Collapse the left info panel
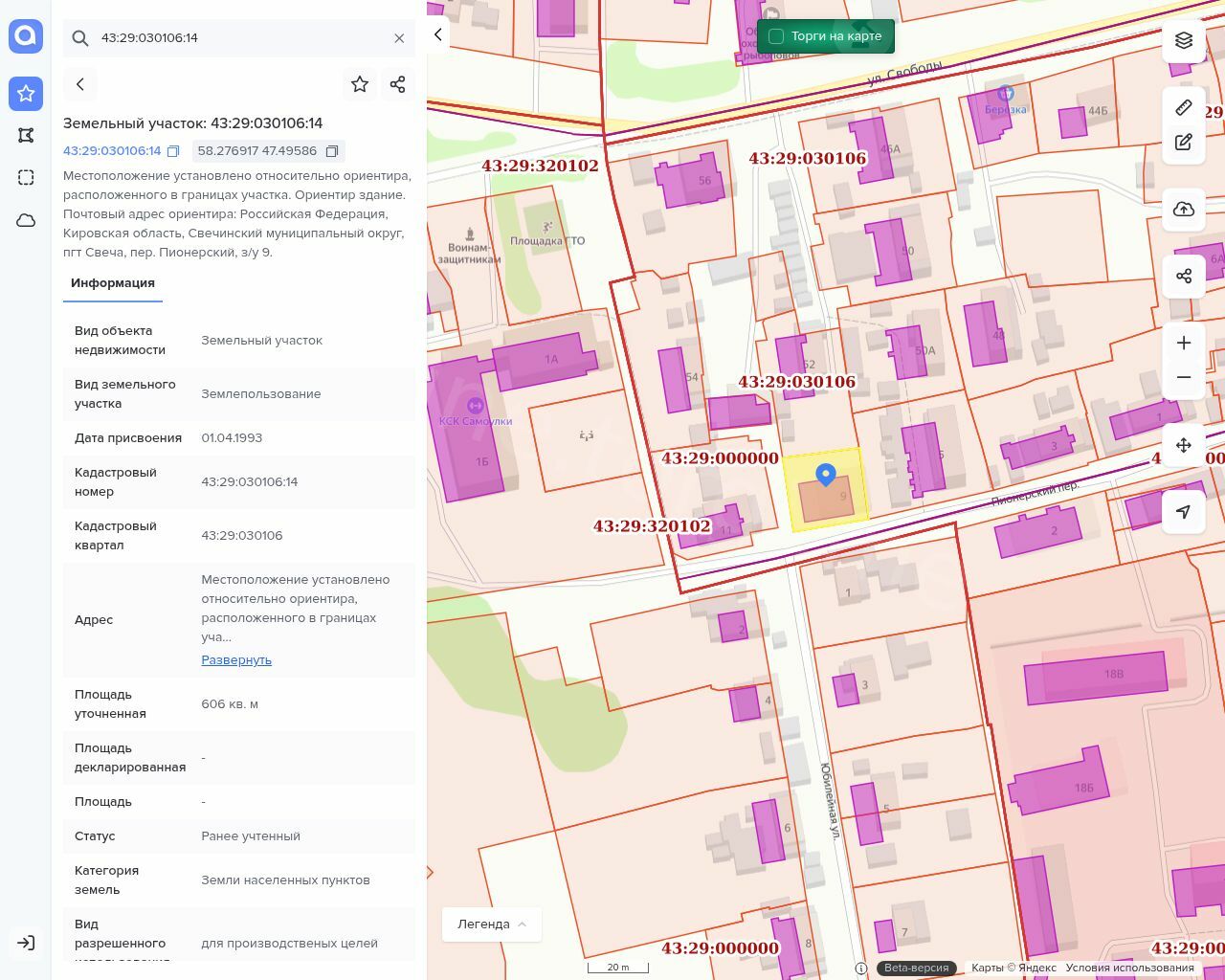 438,35
